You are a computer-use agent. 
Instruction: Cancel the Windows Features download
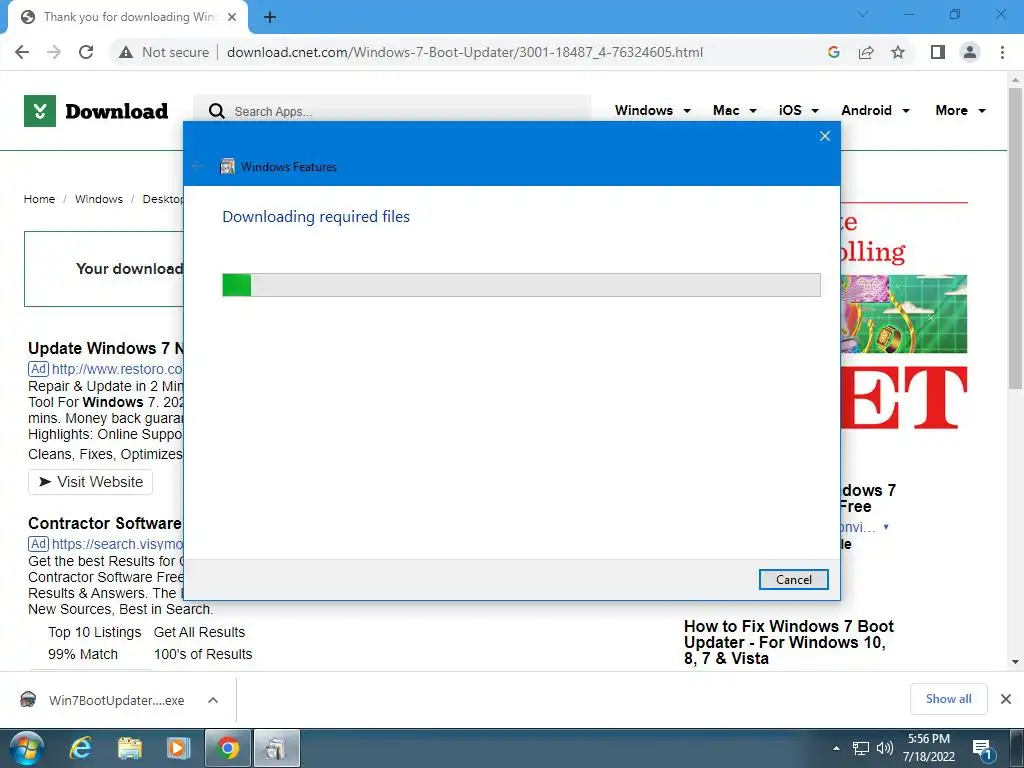[793, 579]
